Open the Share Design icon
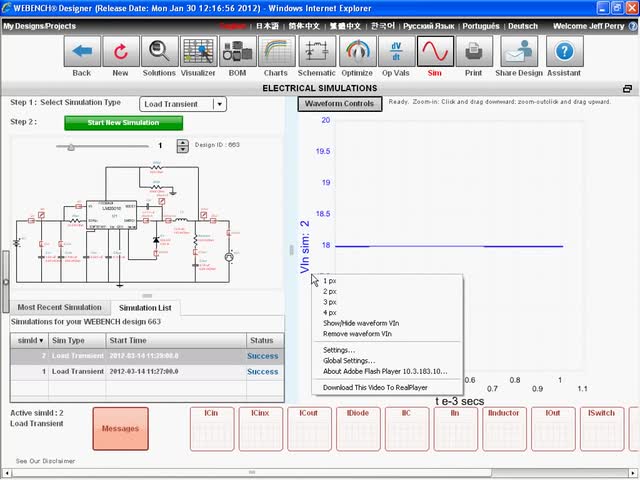 pyautogui.click(x=519, y=51)
